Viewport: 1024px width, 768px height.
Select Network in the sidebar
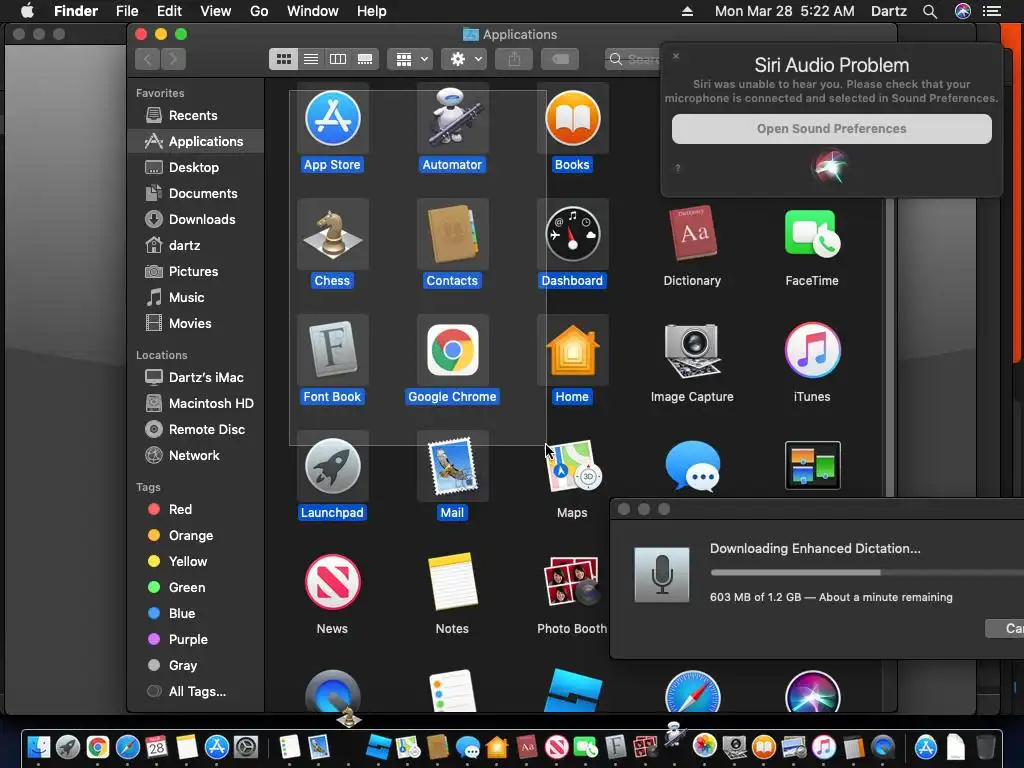196,455
